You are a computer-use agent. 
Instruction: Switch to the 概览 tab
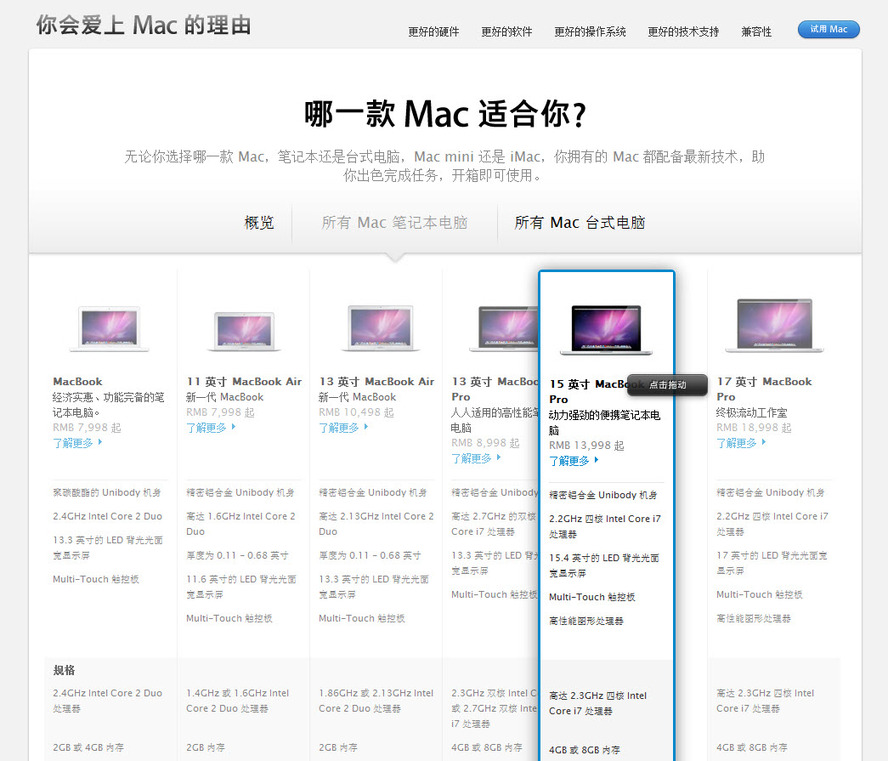259,223
